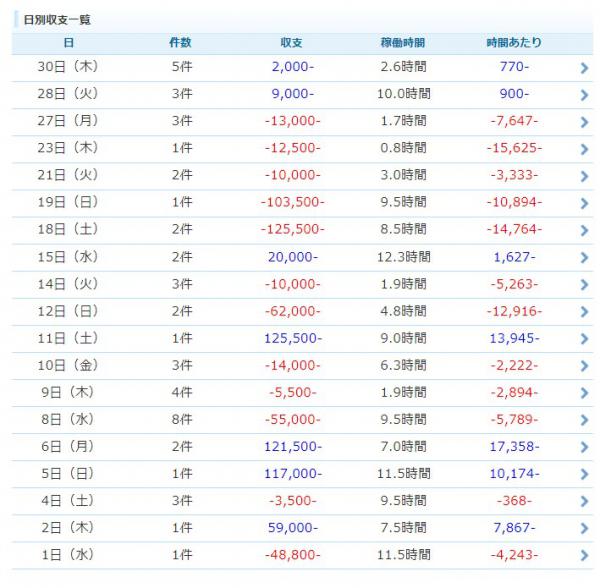Open details chevron for 9日(木) row
The image size is (600, 588).
[x=584, y=393]
